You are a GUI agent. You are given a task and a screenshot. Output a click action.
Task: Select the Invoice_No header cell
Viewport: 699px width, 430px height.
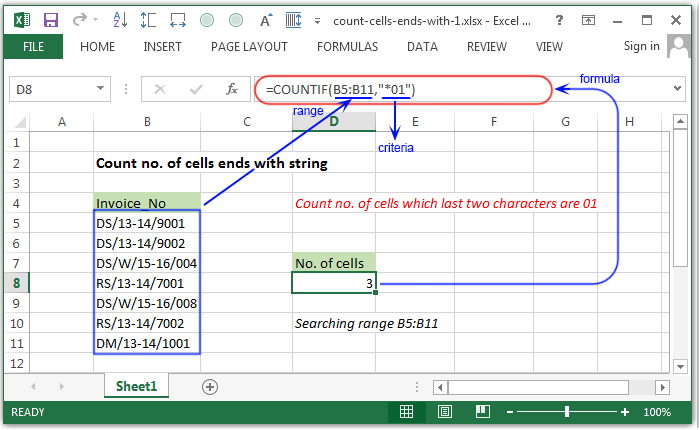click(x=147, y=203)
